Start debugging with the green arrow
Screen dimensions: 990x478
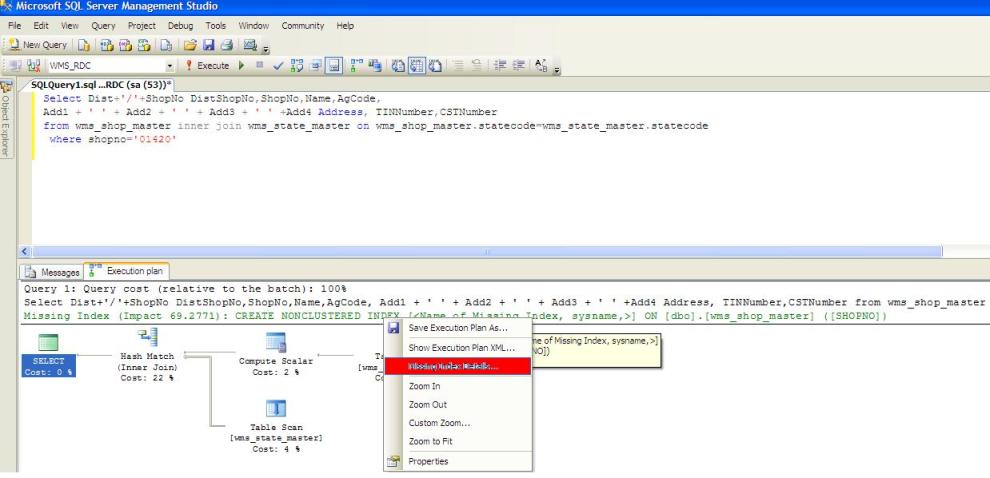click(241, 66)
